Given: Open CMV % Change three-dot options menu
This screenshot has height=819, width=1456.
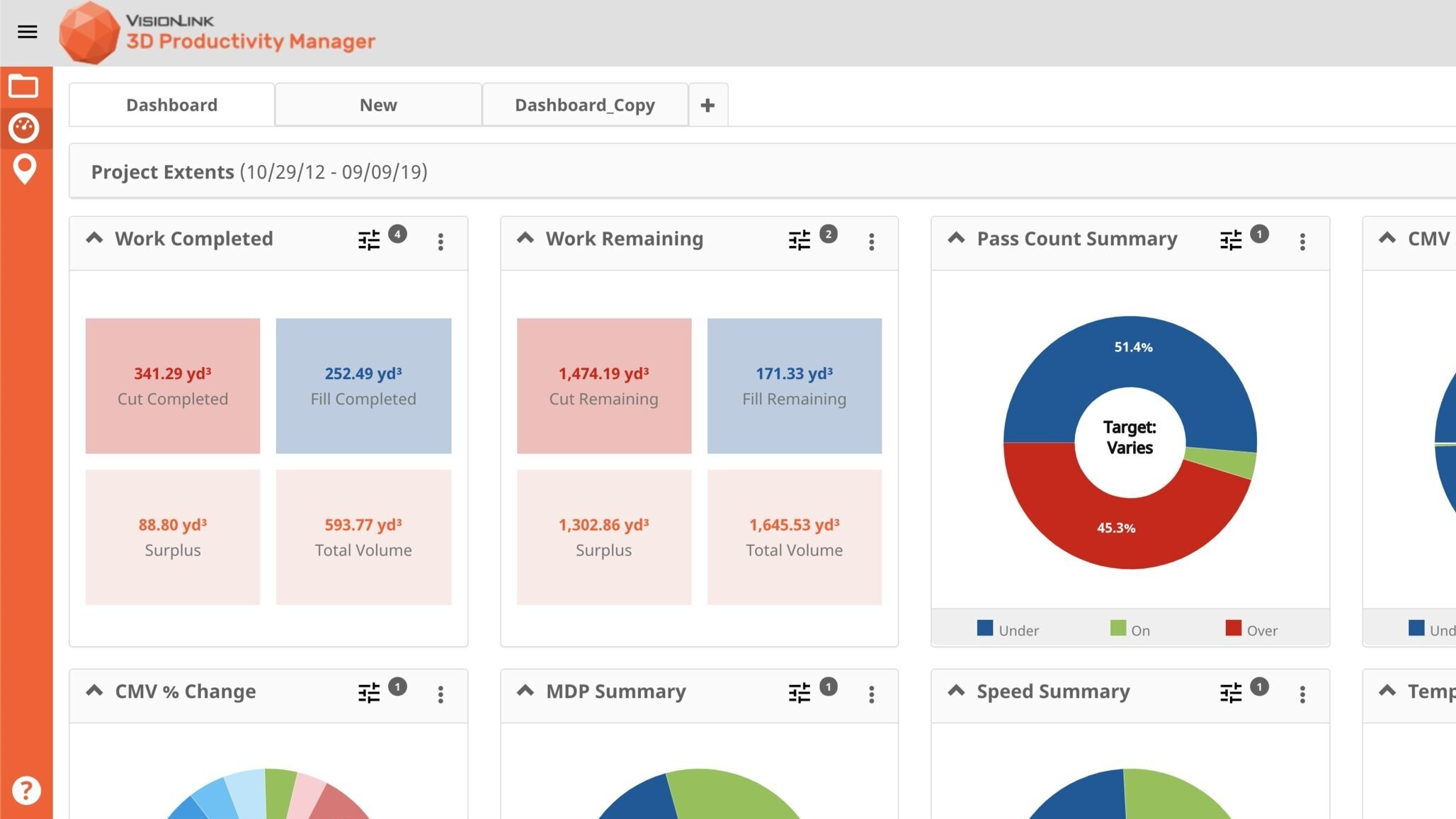Looking at the screenshot, I should pos(440,694).
